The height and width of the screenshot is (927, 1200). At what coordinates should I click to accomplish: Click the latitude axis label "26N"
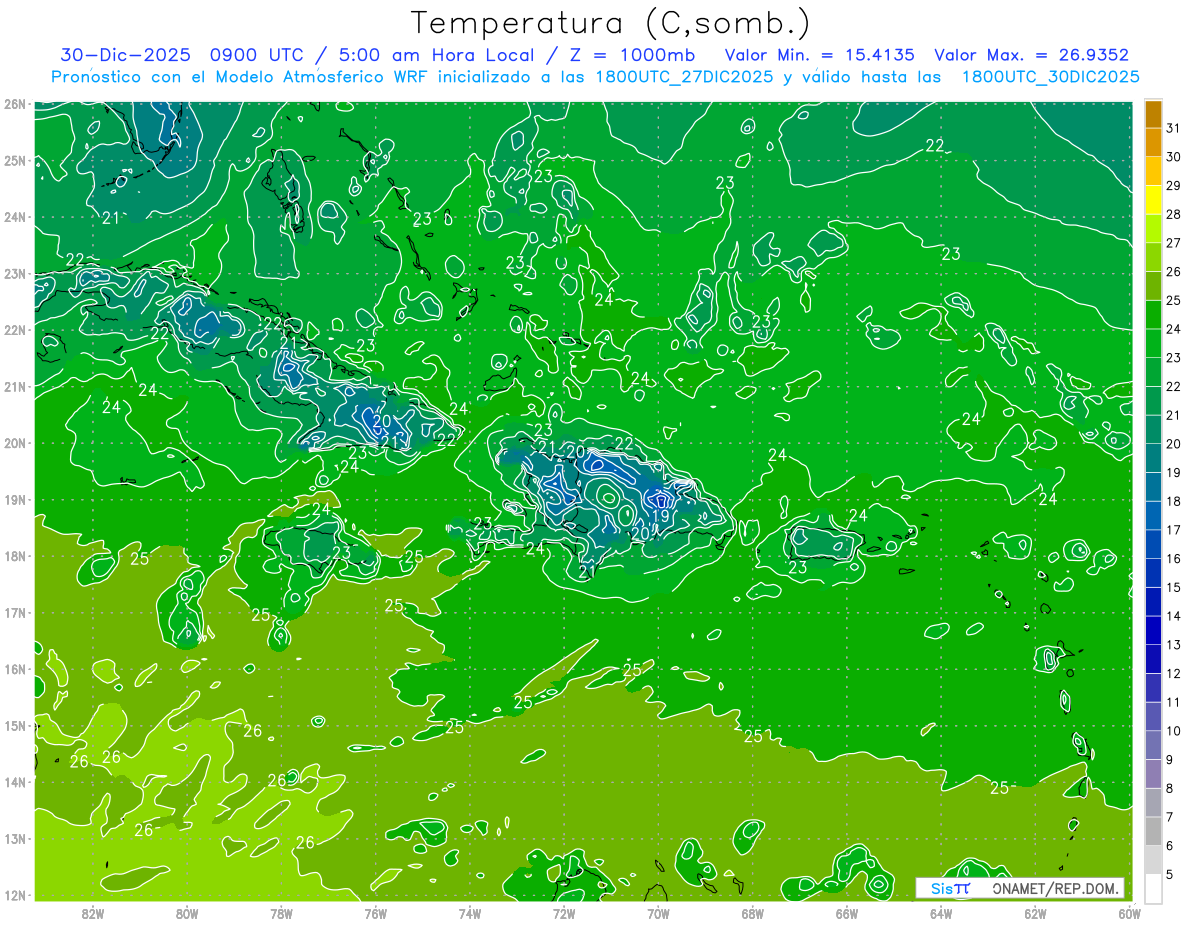(15, 104)
